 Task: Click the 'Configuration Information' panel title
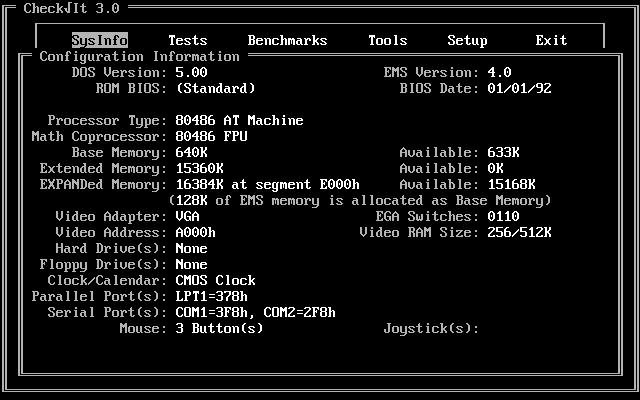tap(140, 56)
